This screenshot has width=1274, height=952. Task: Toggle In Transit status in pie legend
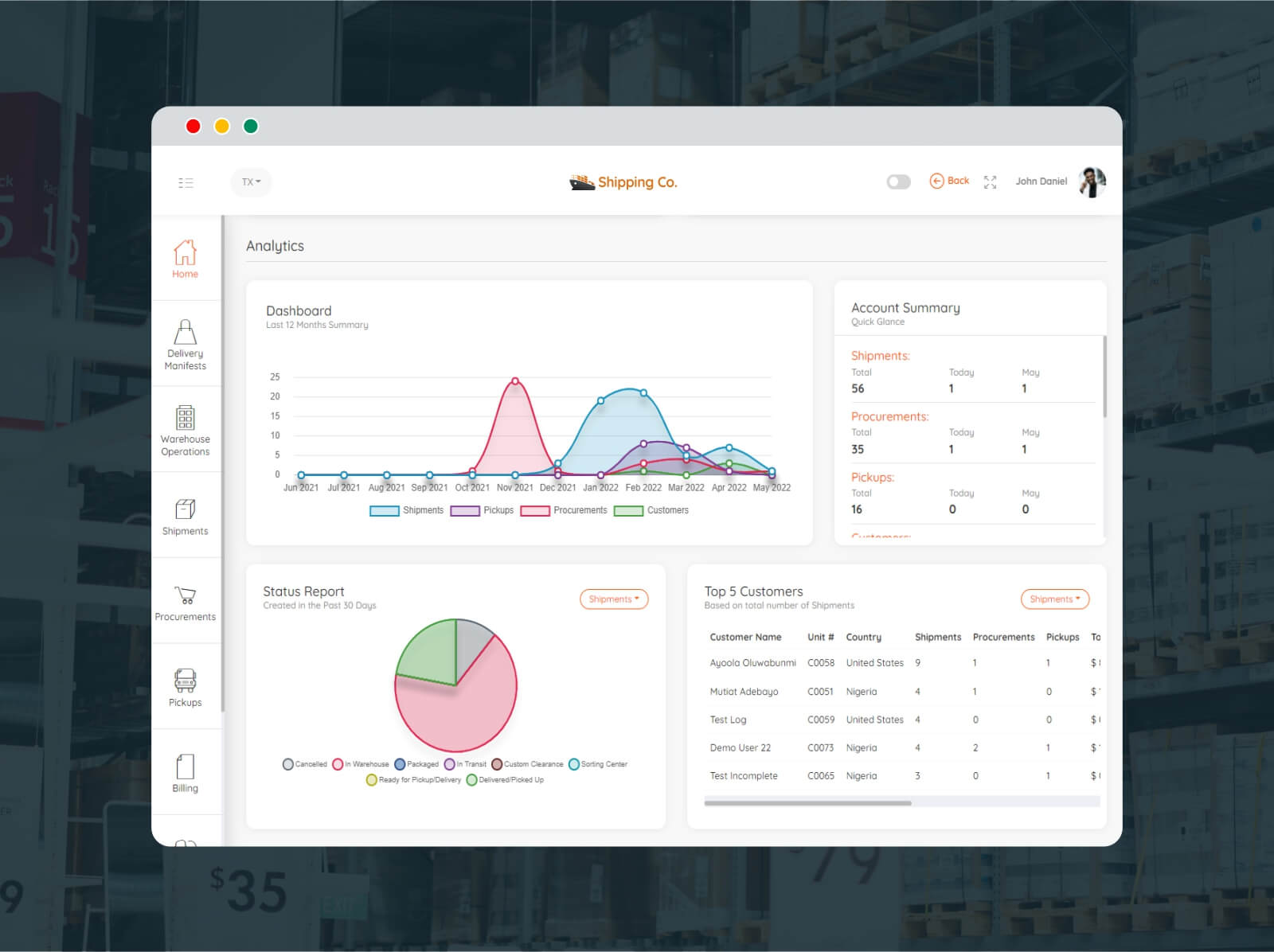click(x=465, y=764)
